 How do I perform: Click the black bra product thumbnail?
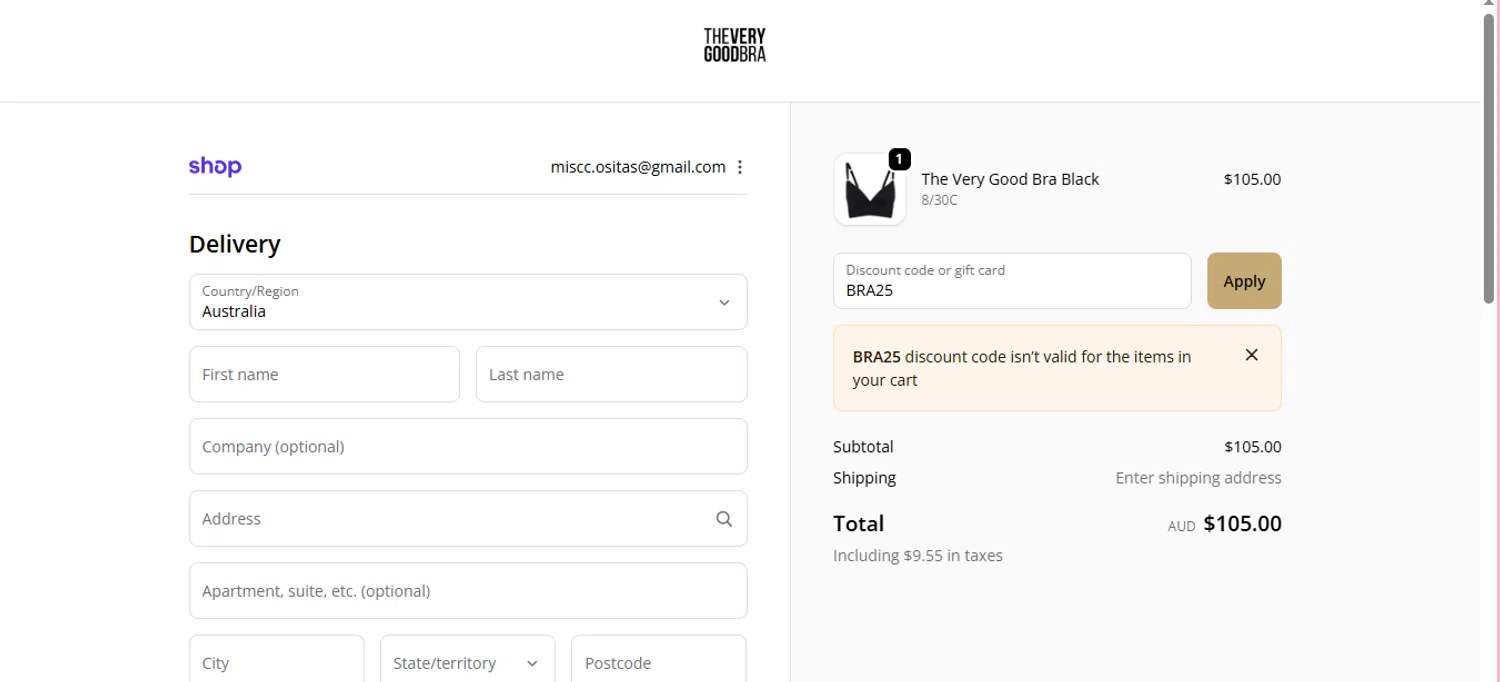point(869,189)
